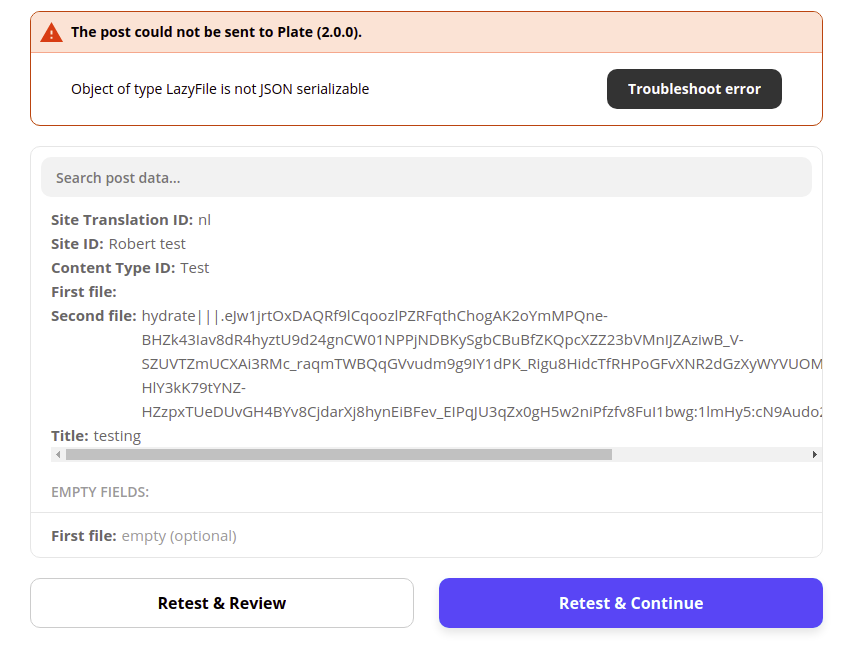The width and height of the screenshot is (855, 654).
Task: Click the error heading about Plate 2.0.0
Action: pos(216,32)
